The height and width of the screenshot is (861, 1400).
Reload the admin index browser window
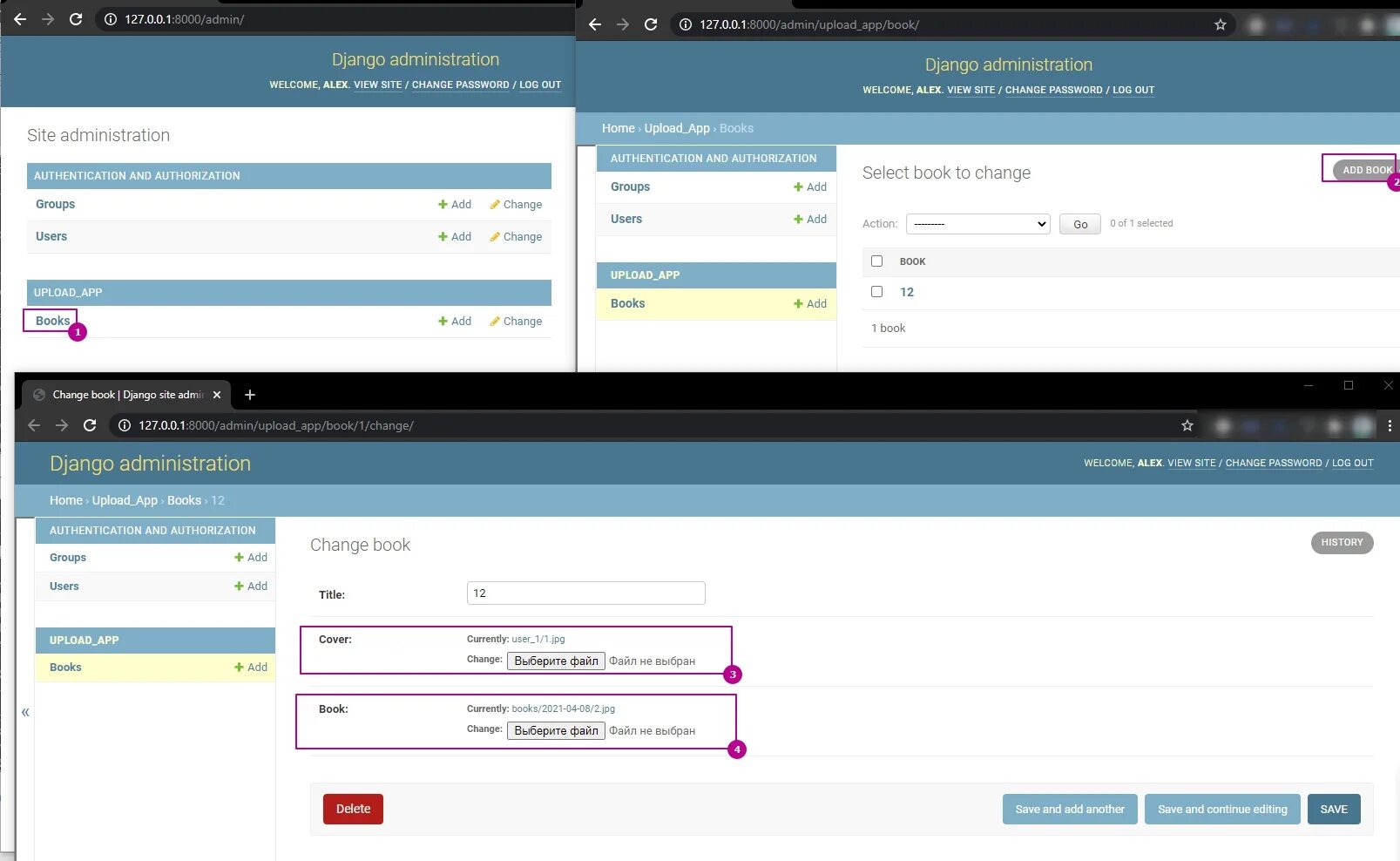point(76,19)
